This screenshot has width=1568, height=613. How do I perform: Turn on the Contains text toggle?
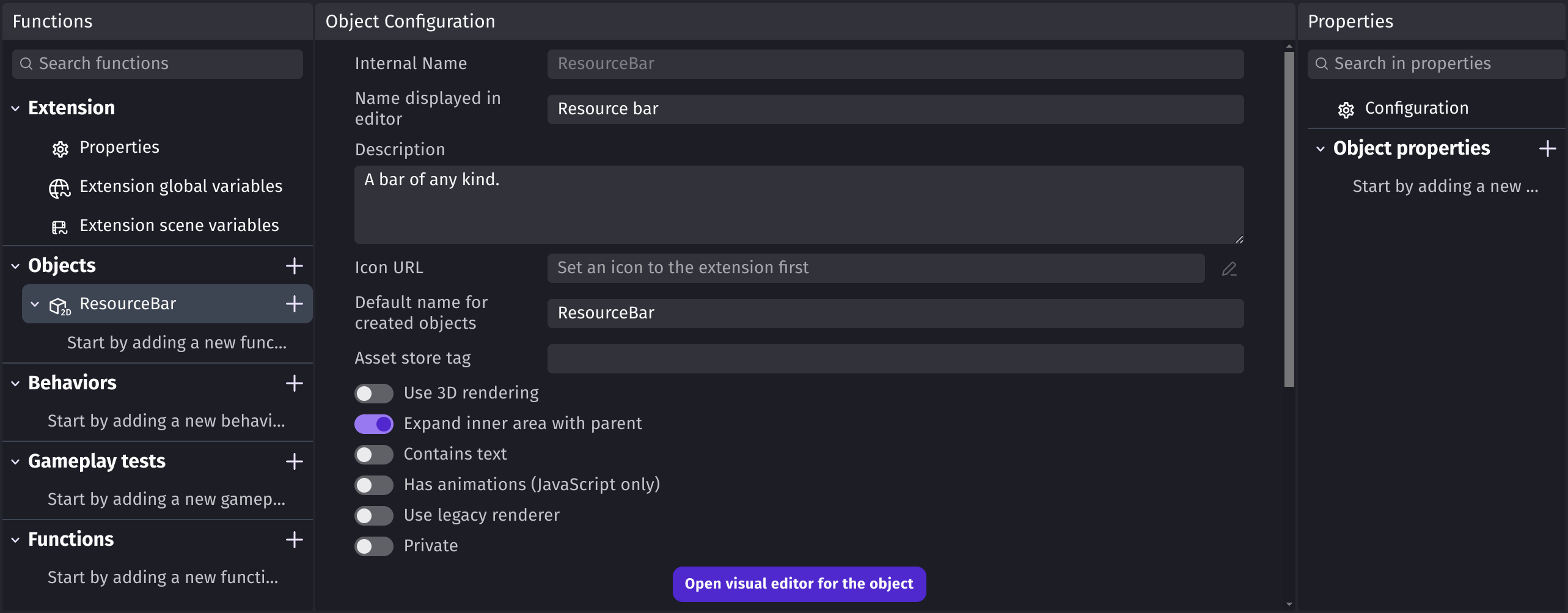[374, 455]
